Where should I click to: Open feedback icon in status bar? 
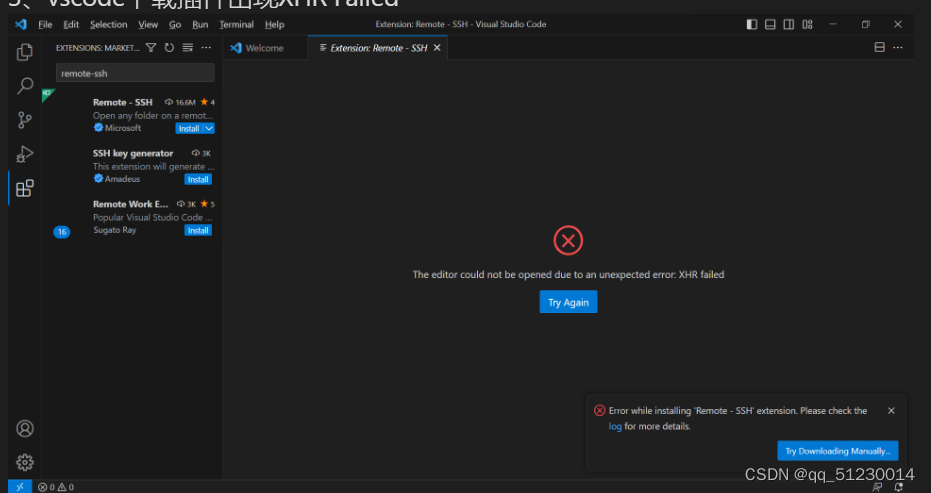[x=877, y=487]
